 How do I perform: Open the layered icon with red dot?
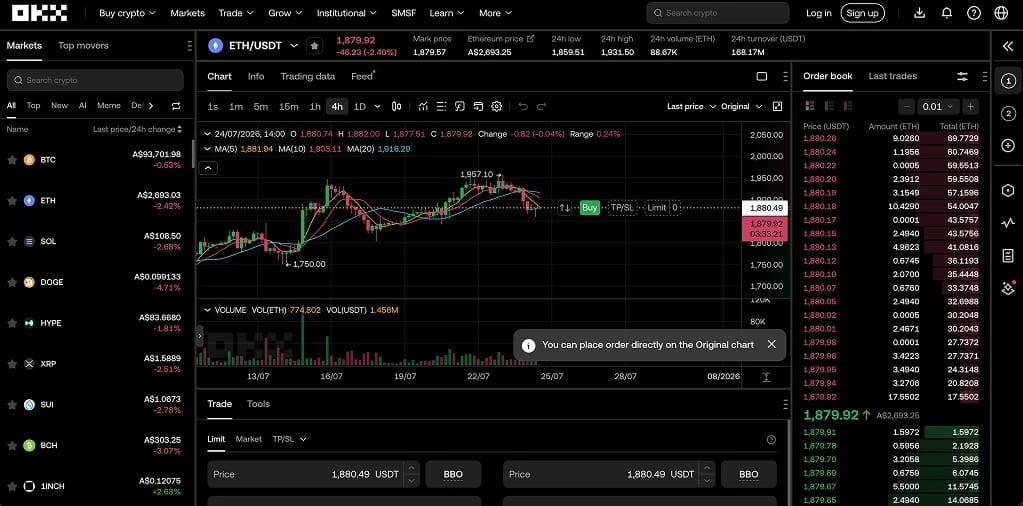(x=1008, y=288)
